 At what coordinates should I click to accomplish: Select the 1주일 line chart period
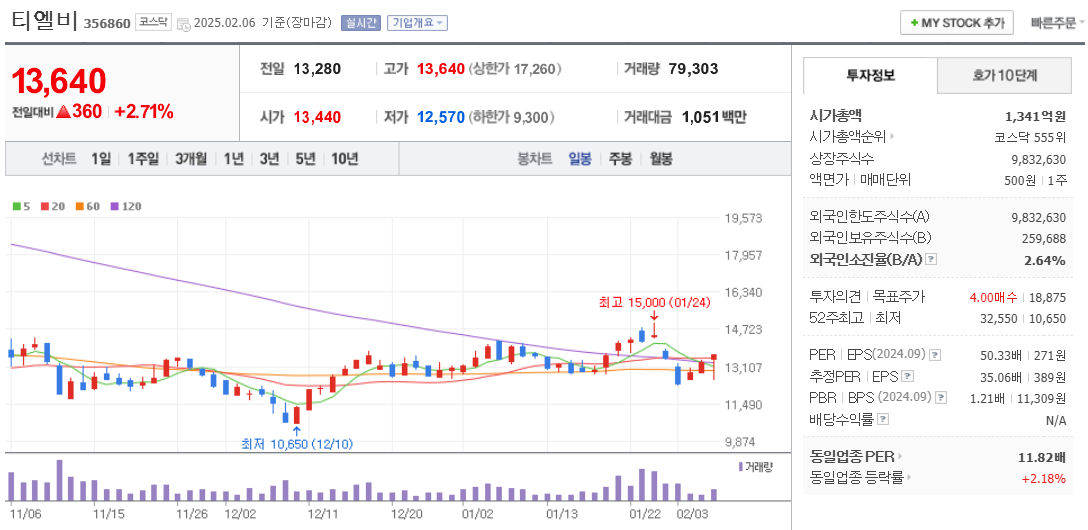pos(144,159)
